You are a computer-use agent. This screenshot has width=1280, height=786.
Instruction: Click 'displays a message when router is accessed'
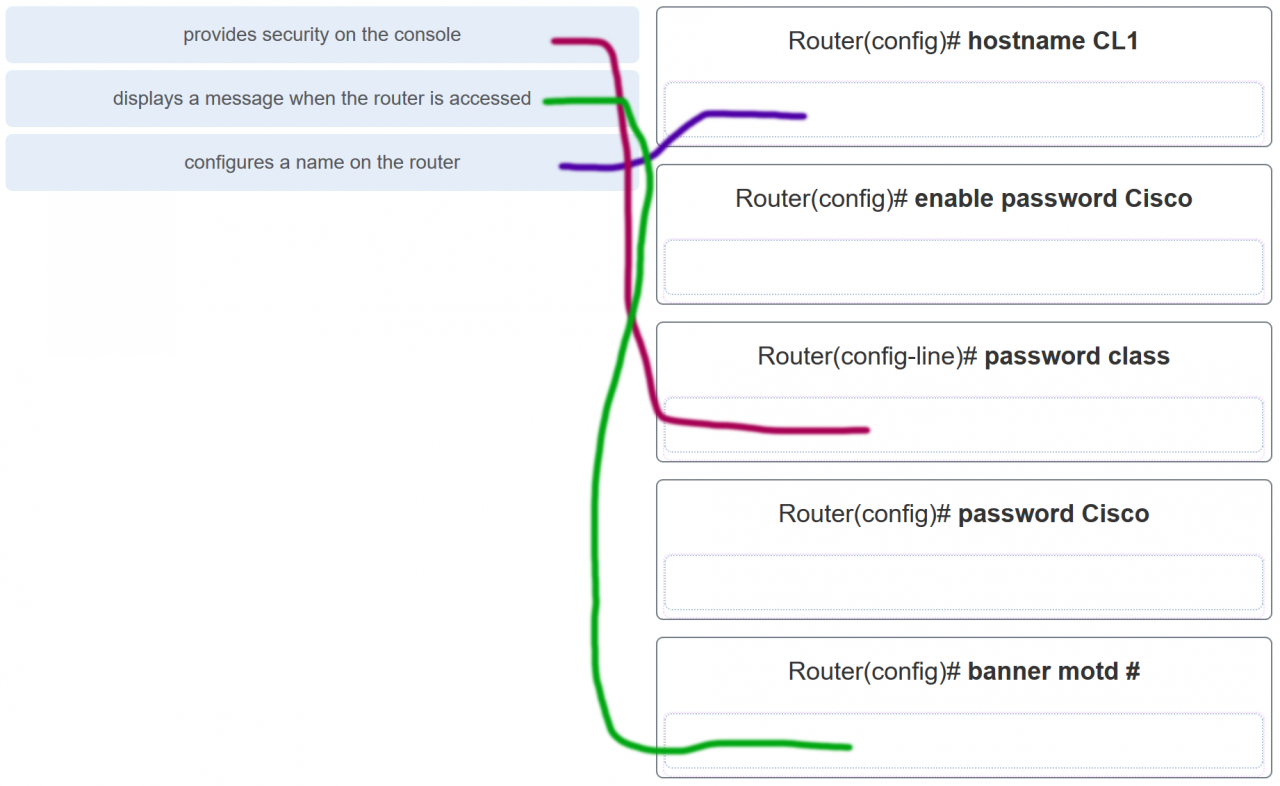321,99
